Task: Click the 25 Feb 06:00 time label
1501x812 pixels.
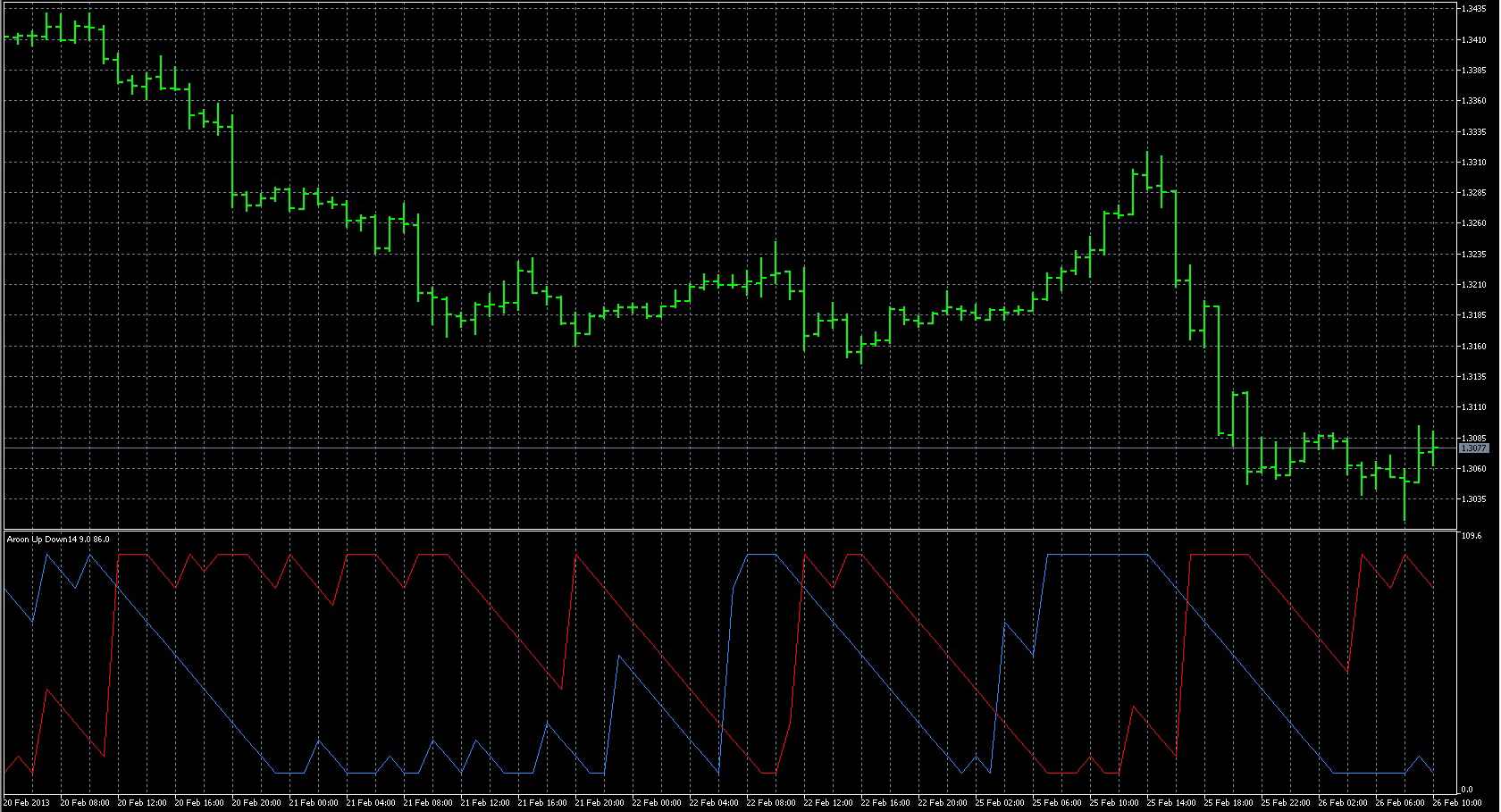Action: 1057,803
